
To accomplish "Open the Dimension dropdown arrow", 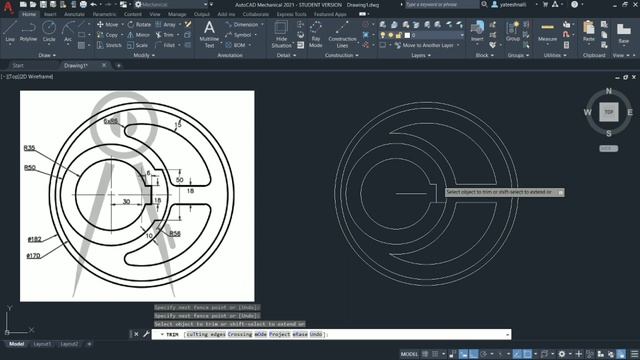I will pyautogui.click(x=262, y=24).
